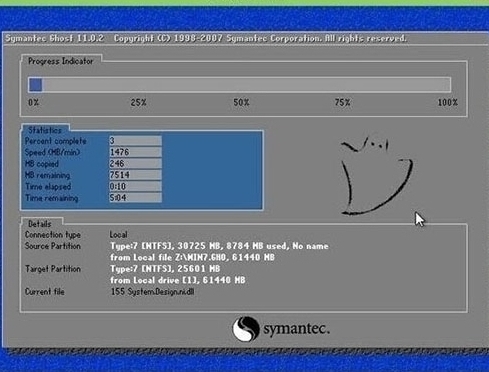
Task: Click the MB copied value field
Action: tap(135, 163)
